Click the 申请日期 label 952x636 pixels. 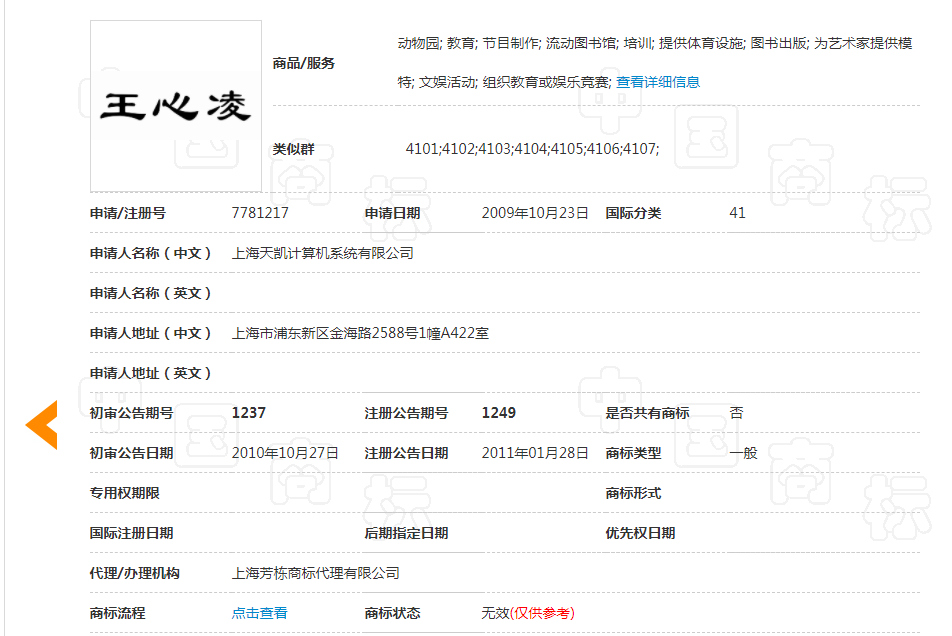(392, 213)
